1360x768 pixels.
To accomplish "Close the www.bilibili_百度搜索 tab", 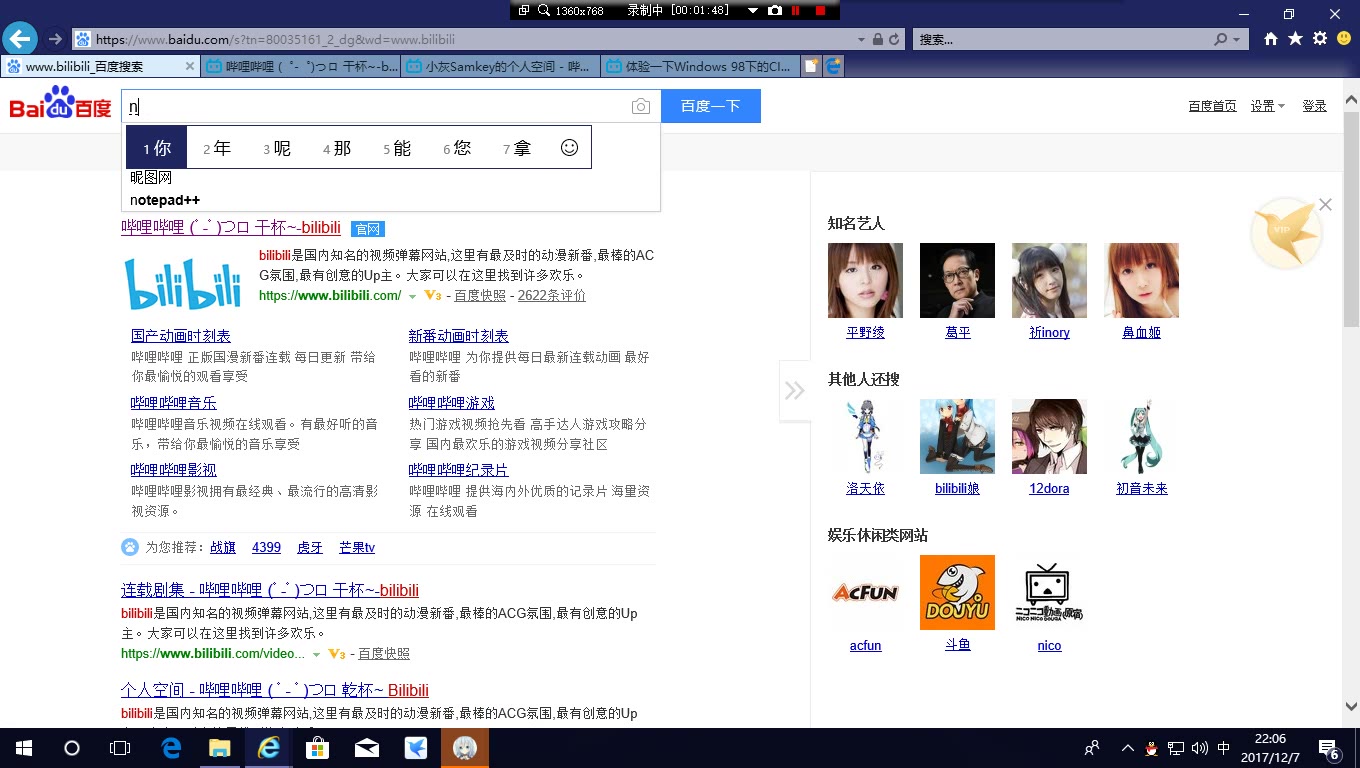I will point(190,66).
